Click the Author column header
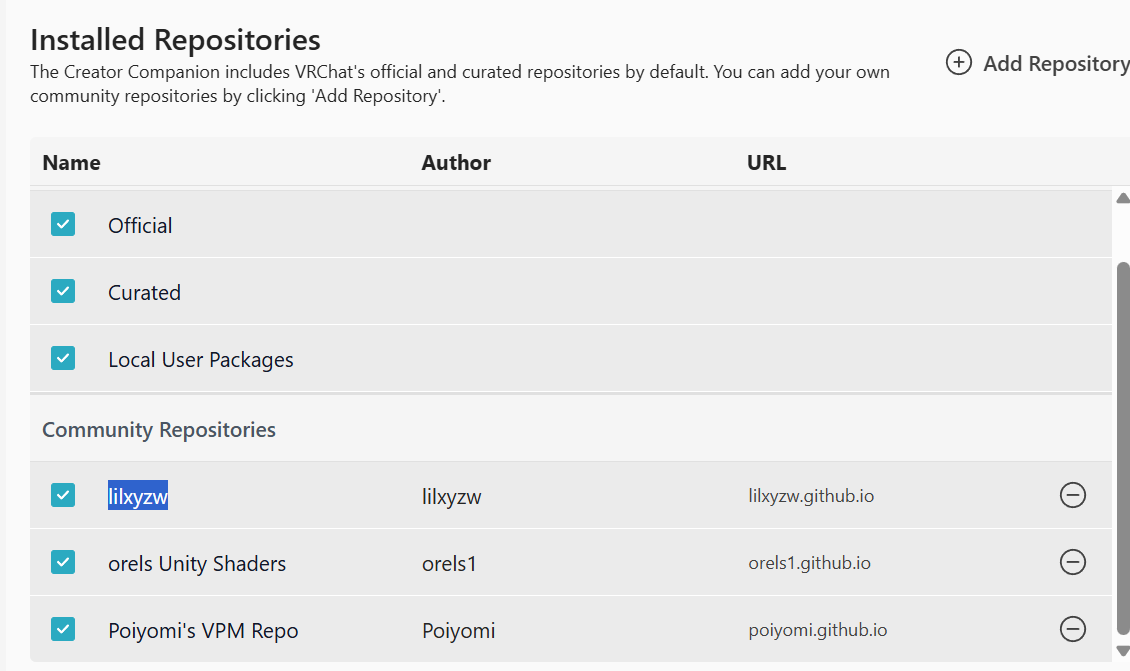 456,163
